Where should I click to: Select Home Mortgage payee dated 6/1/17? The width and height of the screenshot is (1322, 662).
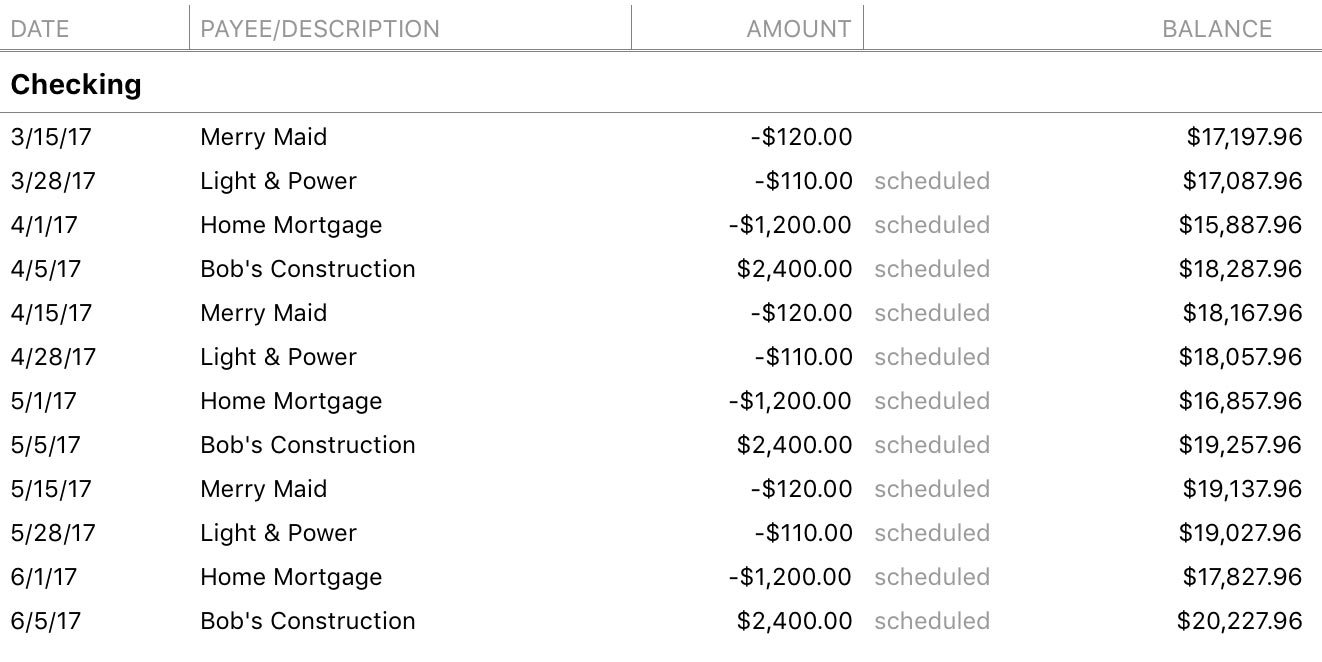291,577
